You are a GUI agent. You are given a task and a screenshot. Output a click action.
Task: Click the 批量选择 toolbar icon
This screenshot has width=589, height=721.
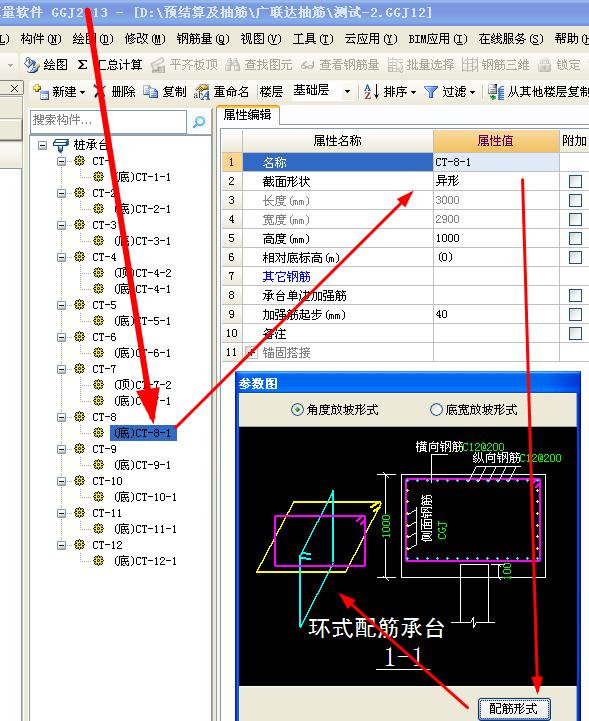(395, 65)
